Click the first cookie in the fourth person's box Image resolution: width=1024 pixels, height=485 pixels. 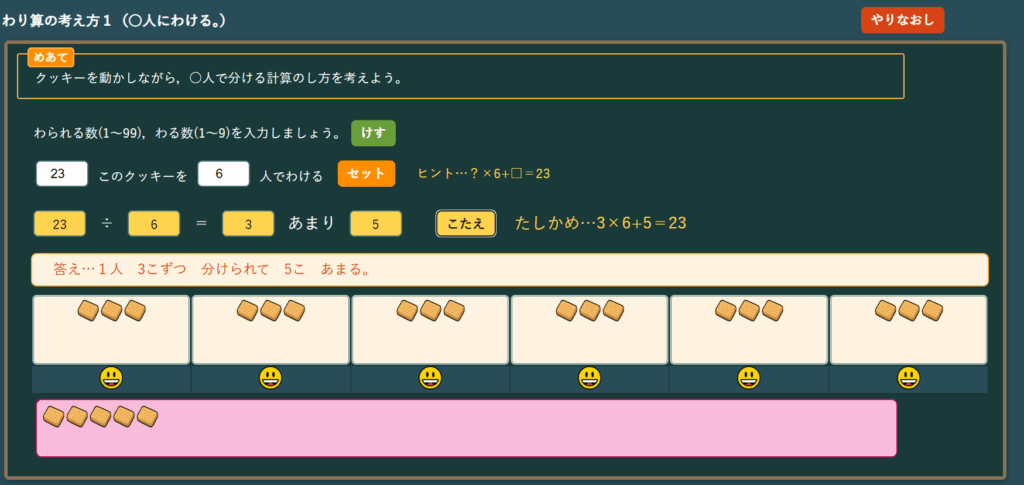click(566, 311)
